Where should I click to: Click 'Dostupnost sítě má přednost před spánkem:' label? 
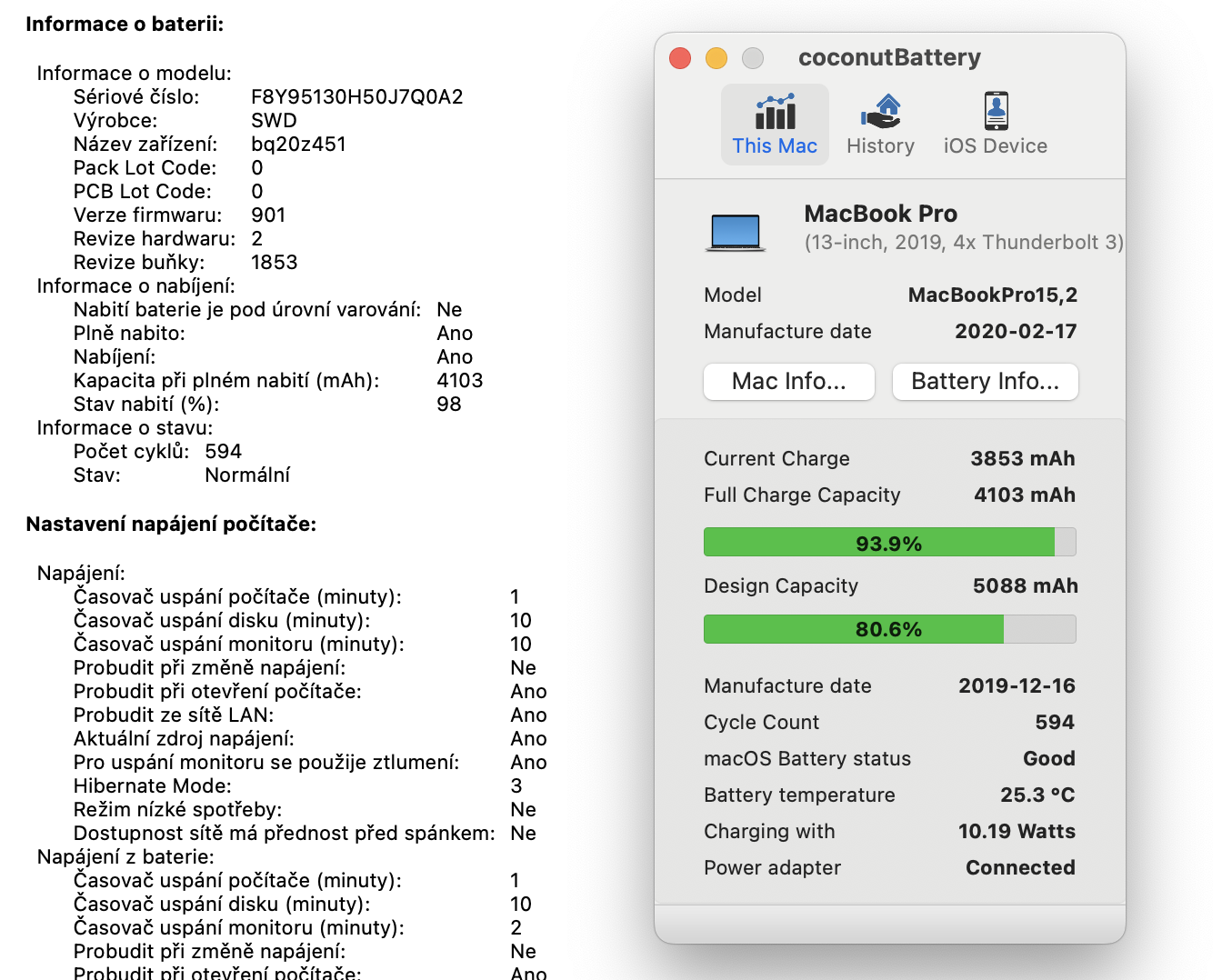tap(285, 834)
